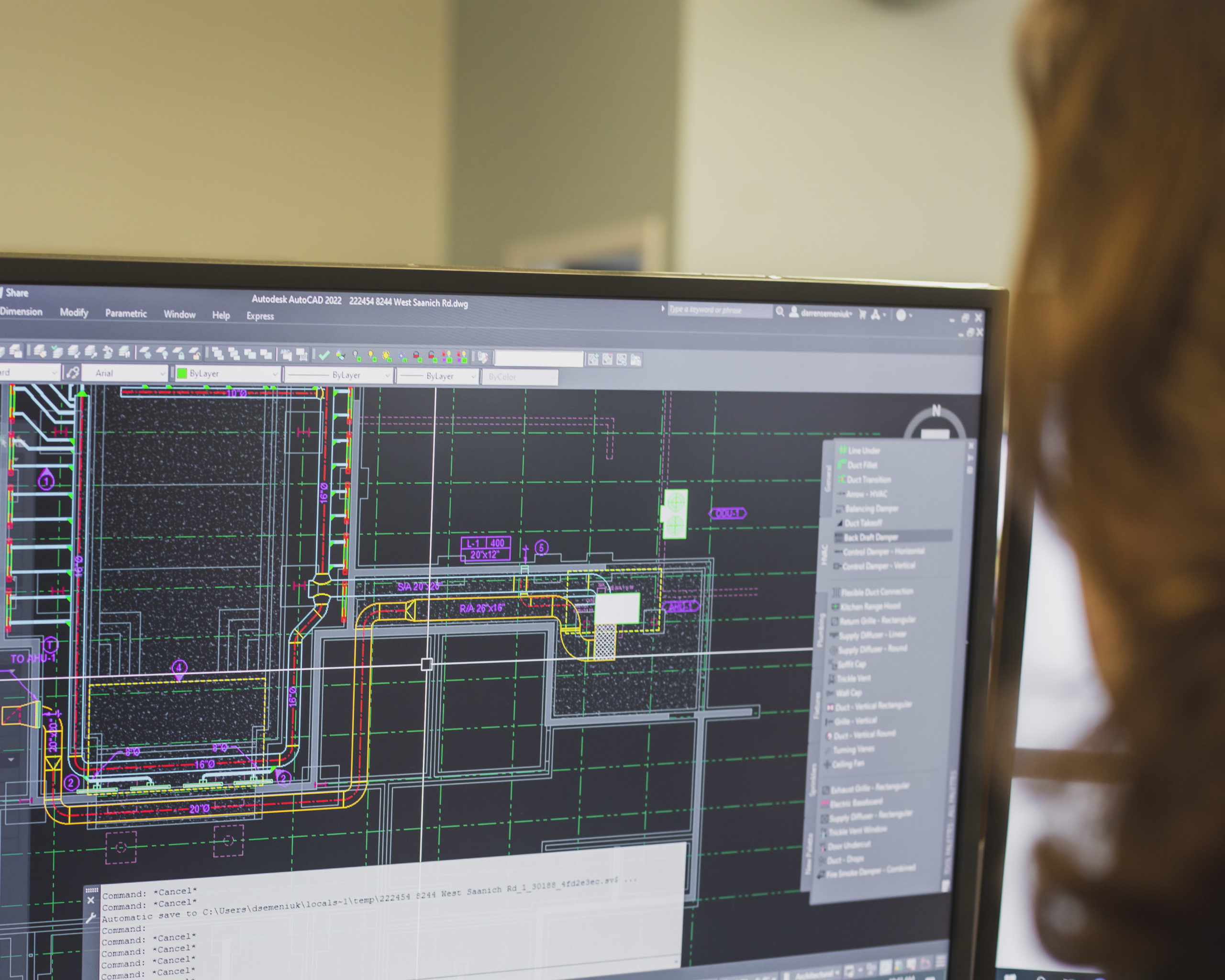Open the dropdown arrow beside the help circle icon
The image size is (1225, 980).
coord(912,316)
